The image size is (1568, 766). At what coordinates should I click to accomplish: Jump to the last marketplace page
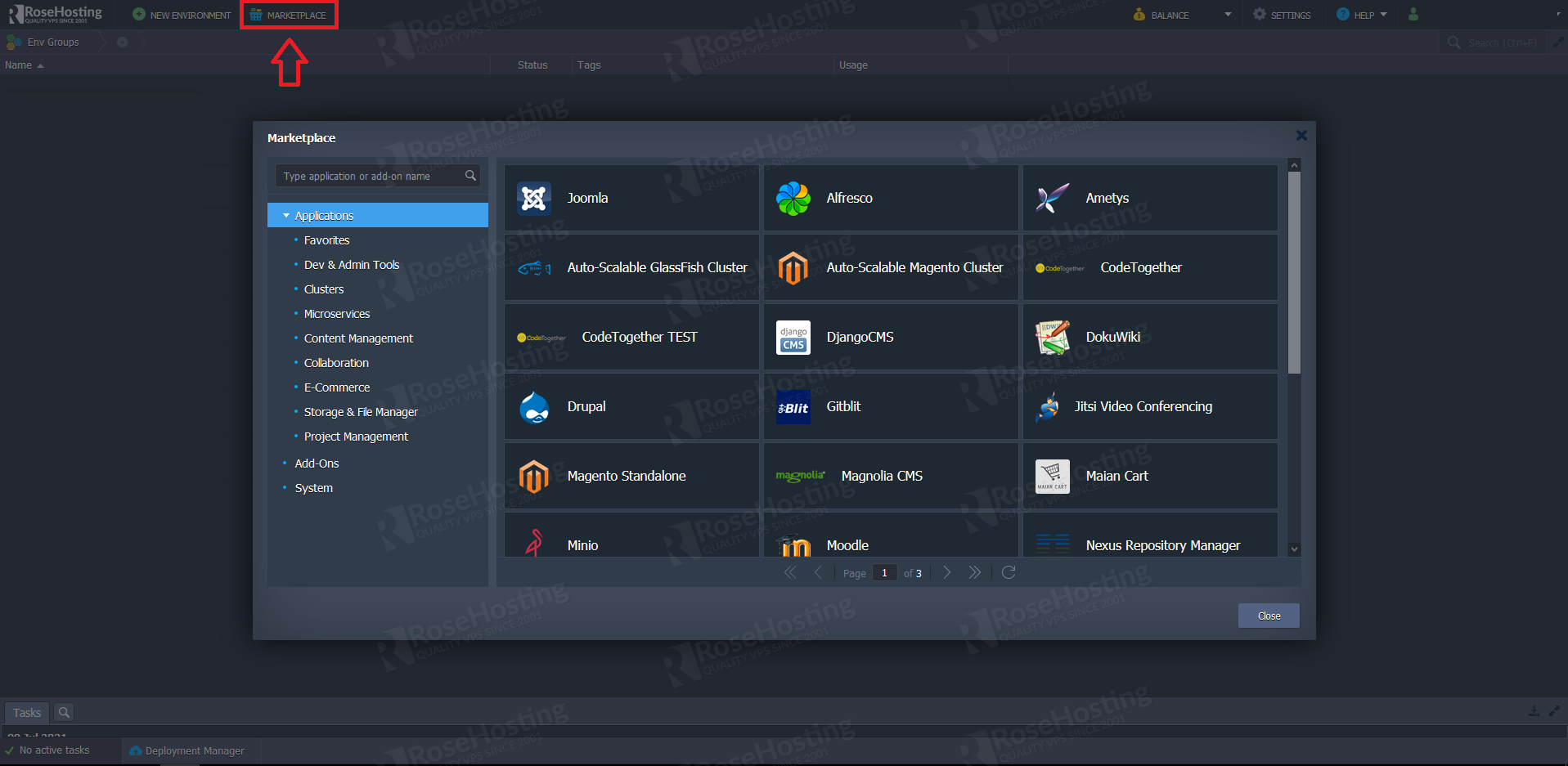[974, 572]
